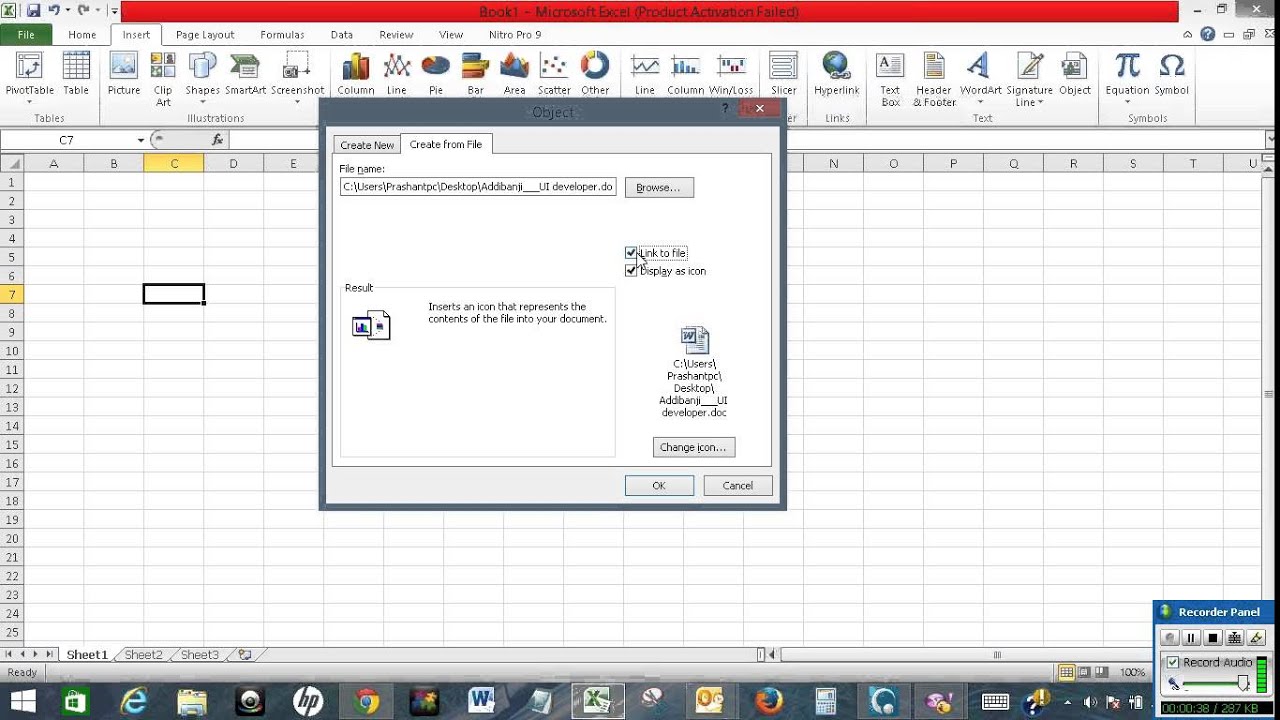Image resolution: width=1280 pixels, height=720 pixels.
Task: Open the Nitro Pro 9 tab
Action: [515, 34]
